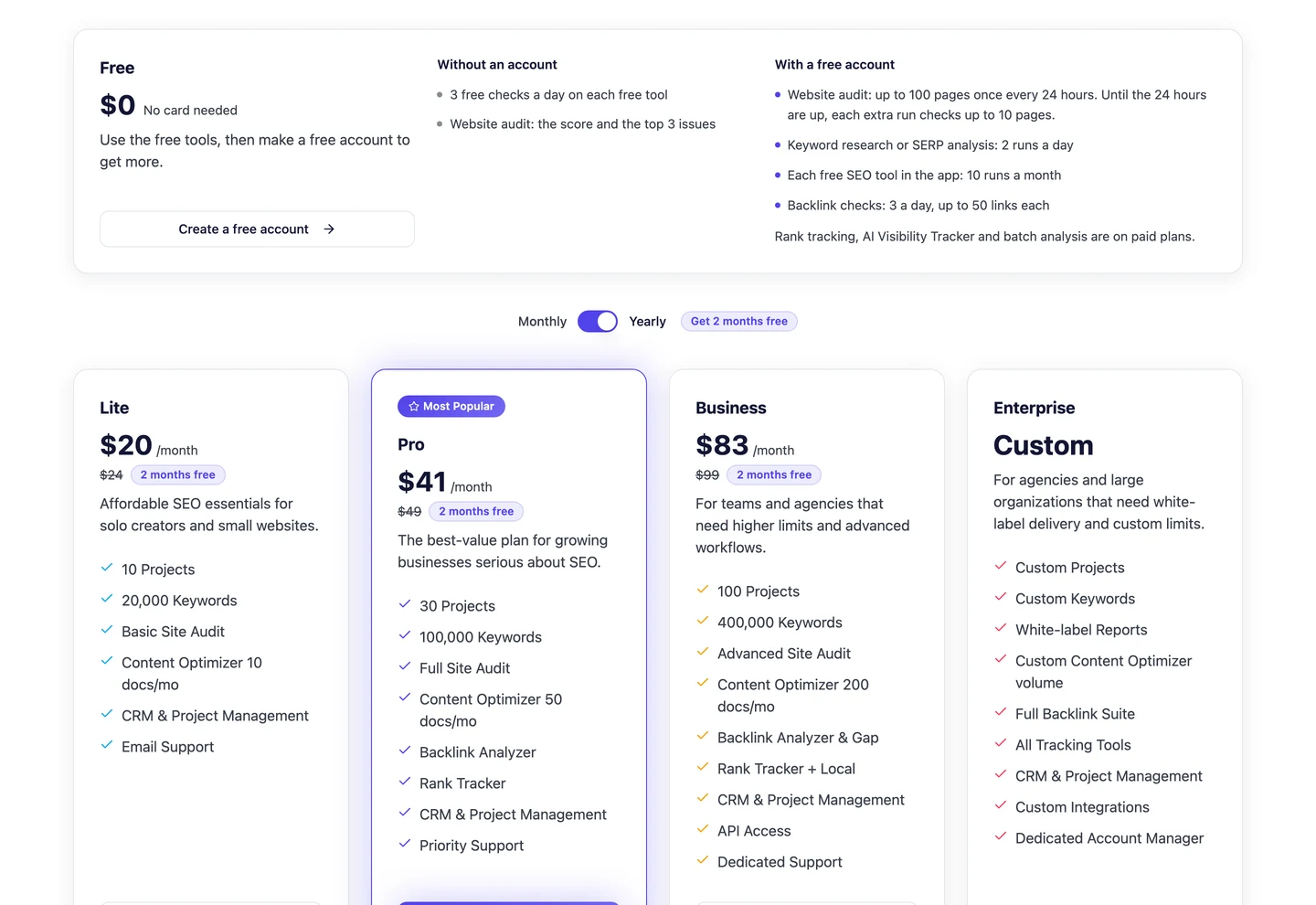Click the Business plan heading
This screenshot has width=1316, height=905.
coord(731,408)
